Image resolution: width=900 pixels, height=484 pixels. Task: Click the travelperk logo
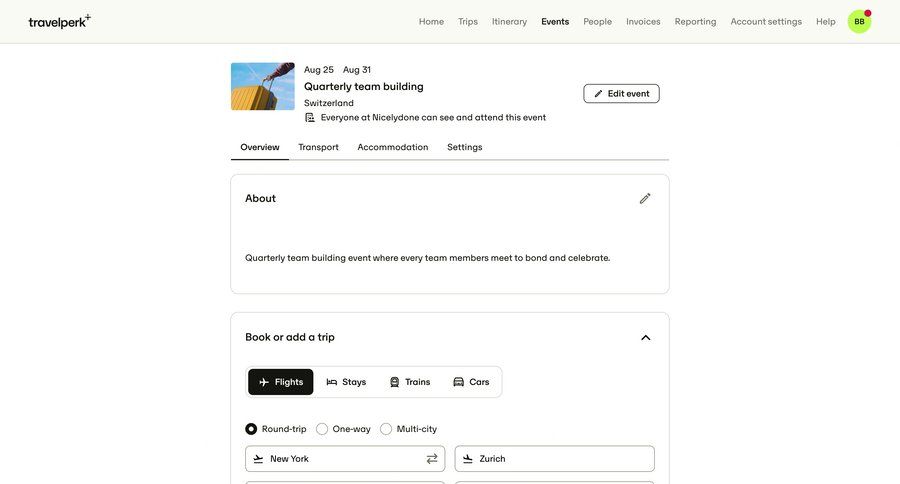(x=59, y=21)
